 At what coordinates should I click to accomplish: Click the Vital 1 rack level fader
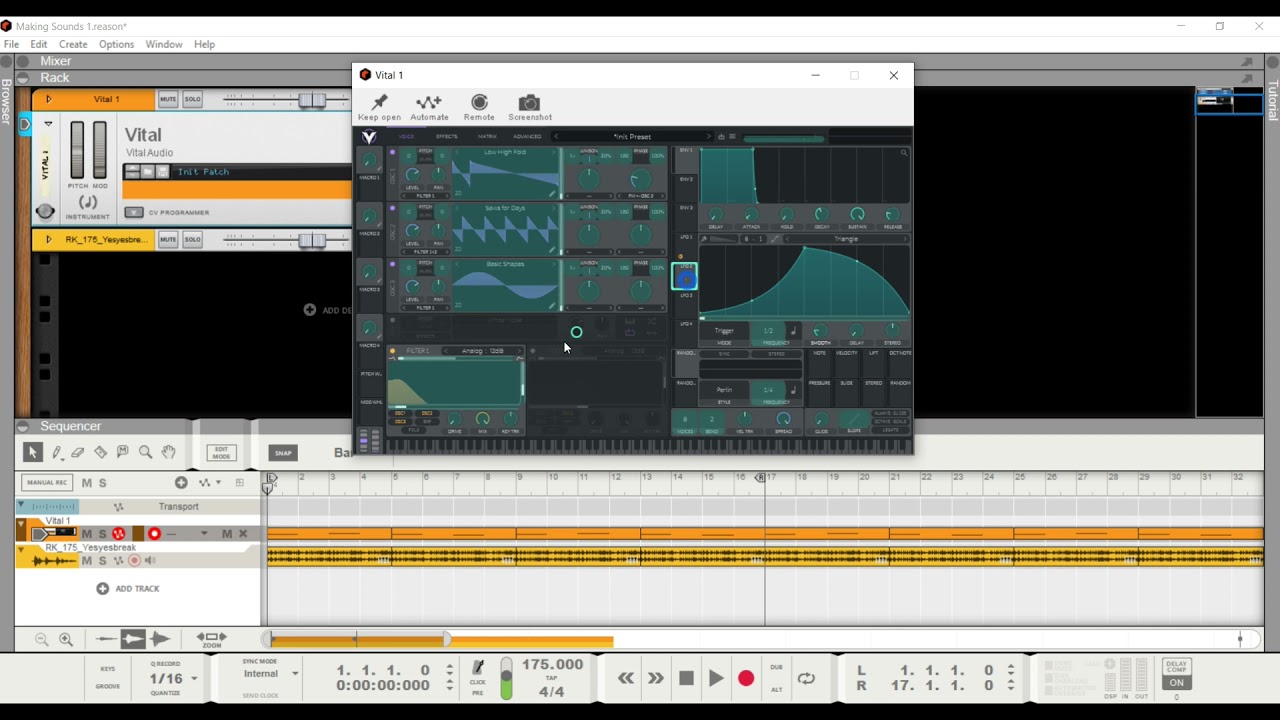(312, 100)
